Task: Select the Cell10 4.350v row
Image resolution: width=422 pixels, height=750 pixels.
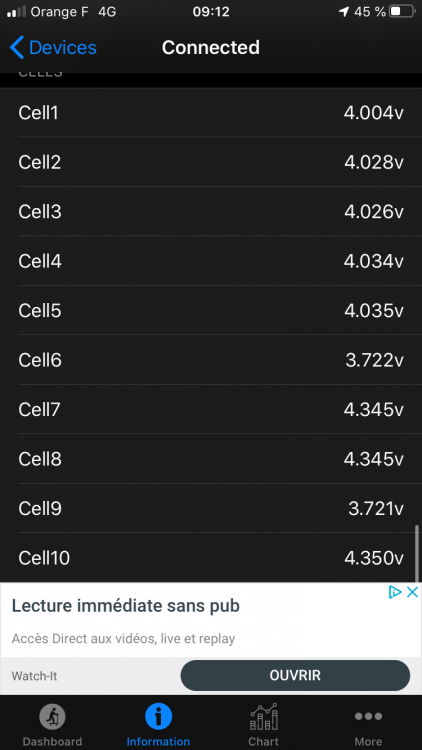Action: click(x=211, y=558)
